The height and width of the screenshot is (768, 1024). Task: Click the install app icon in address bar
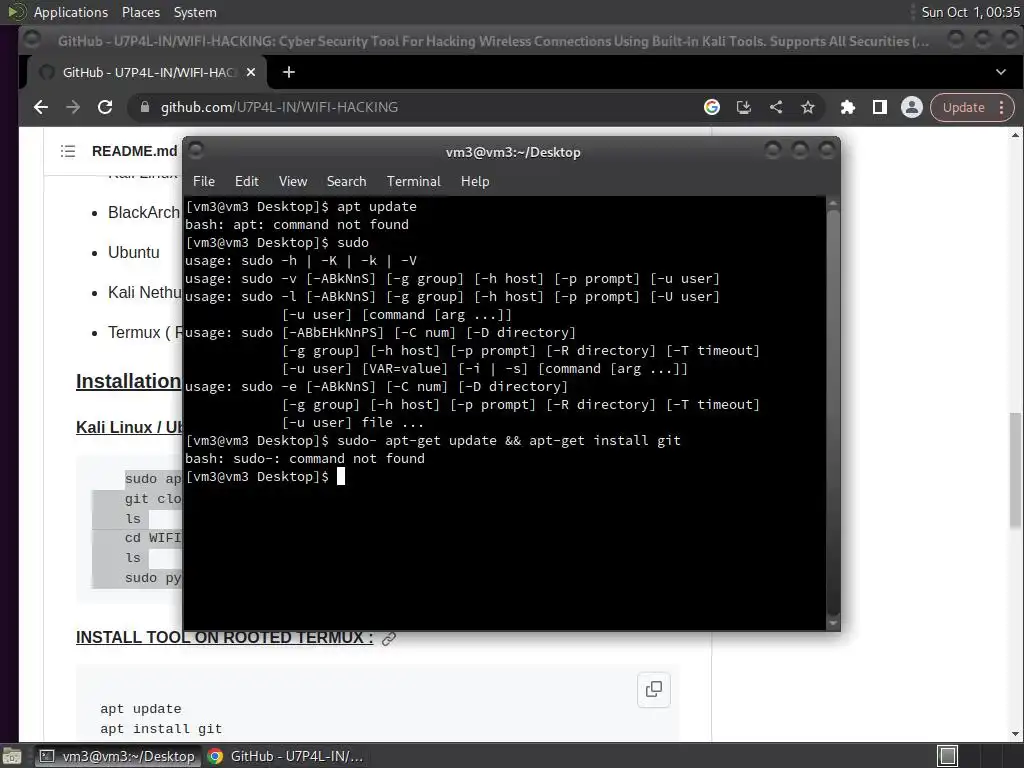coord(744,107)
